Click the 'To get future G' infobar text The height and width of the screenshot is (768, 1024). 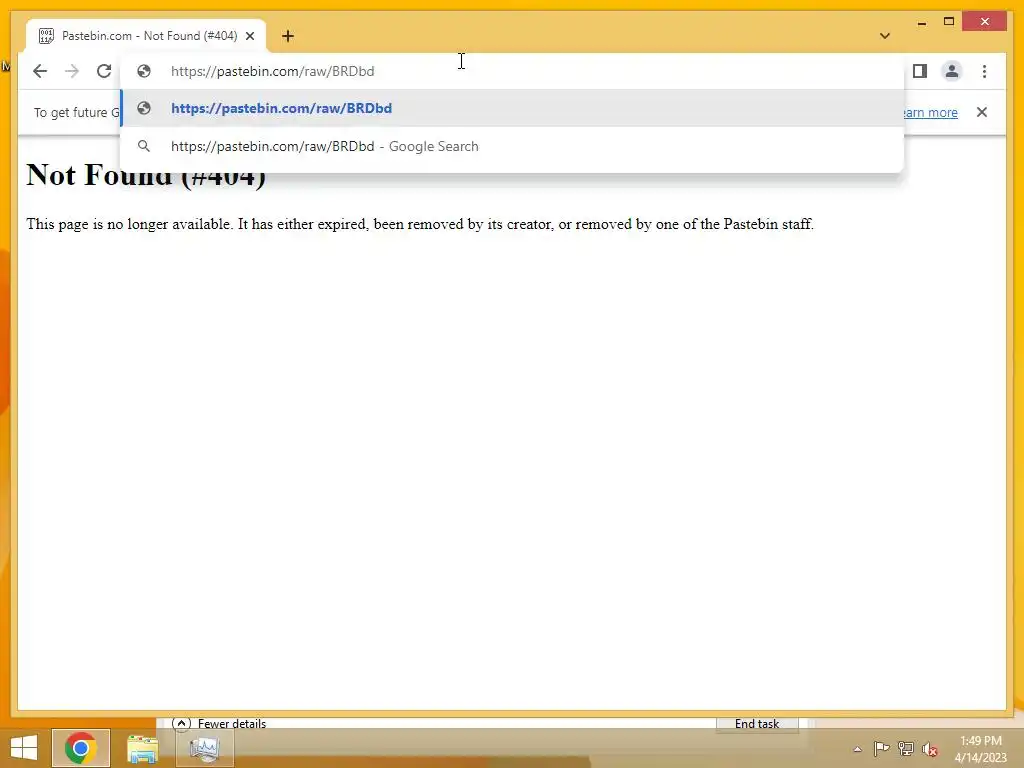(76, 112)
